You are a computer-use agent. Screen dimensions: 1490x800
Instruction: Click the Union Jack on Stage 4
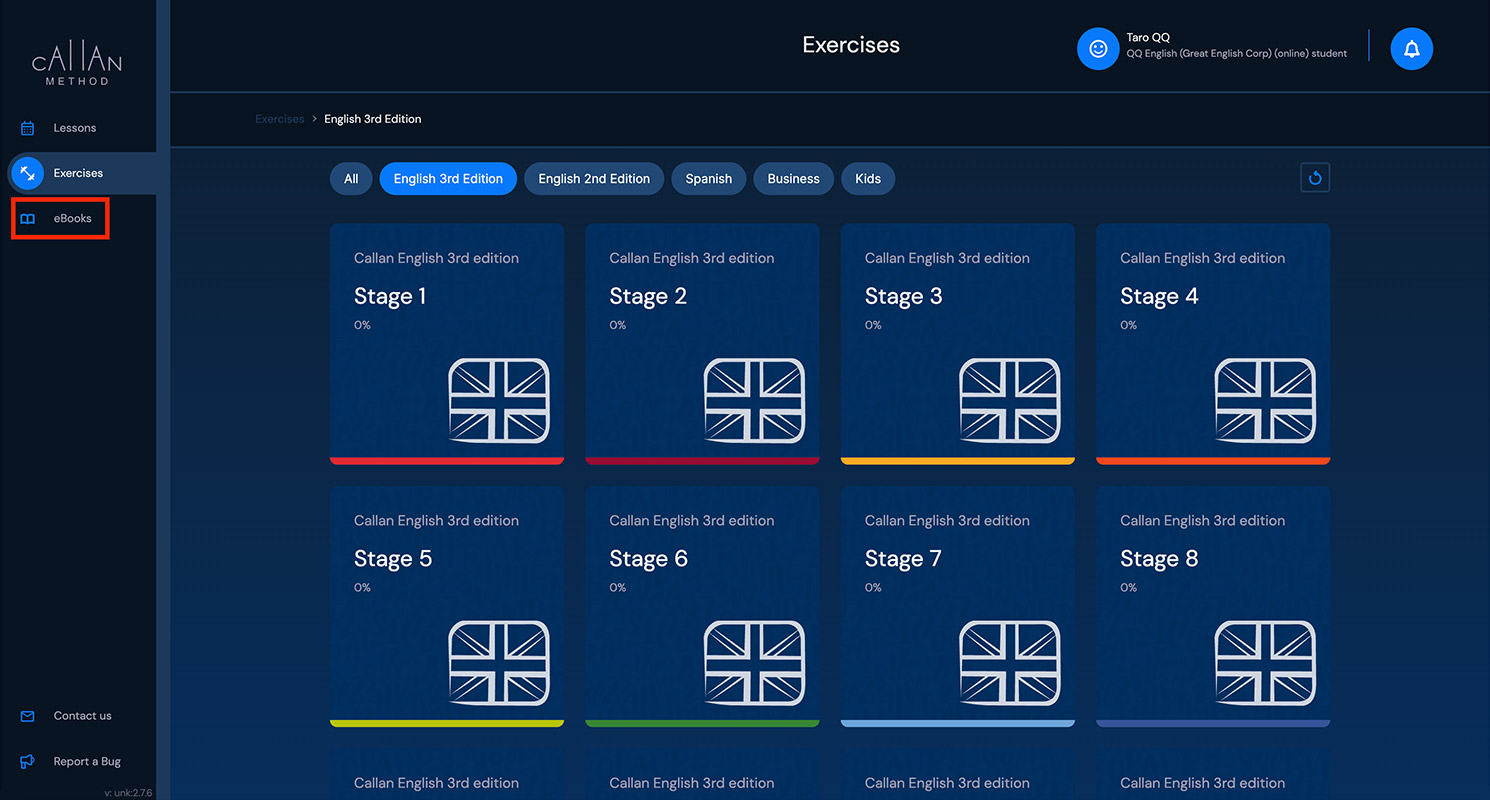click(1265, 401)
